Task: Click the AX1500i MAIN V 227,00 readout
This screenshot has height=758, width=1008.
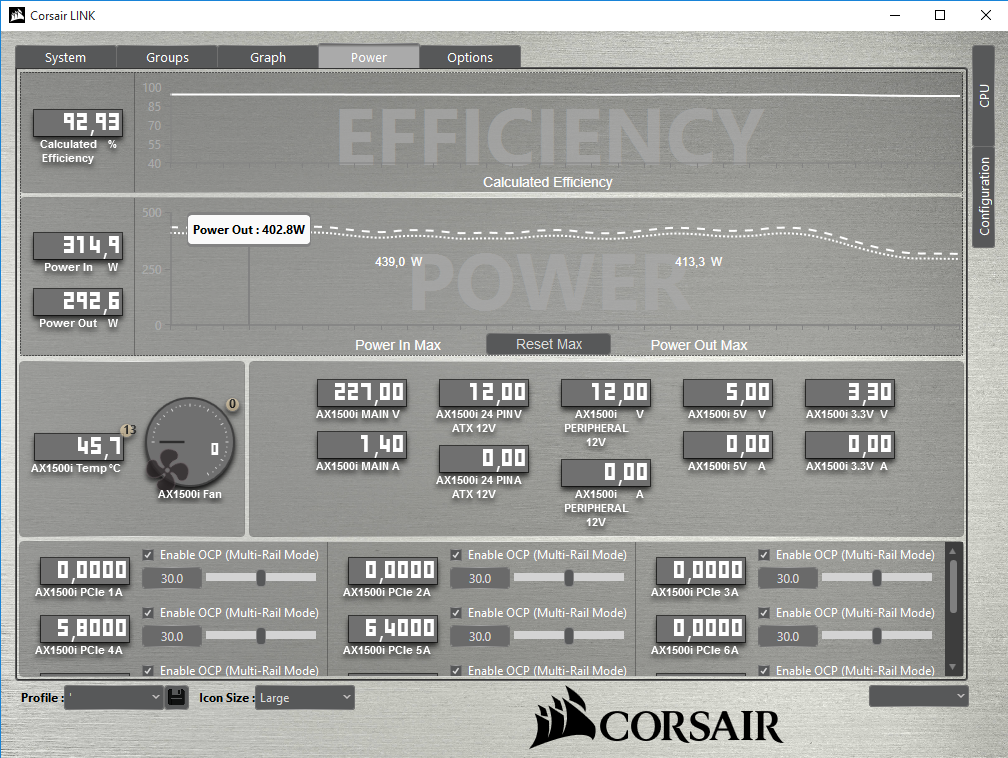Action: (362, 392)
